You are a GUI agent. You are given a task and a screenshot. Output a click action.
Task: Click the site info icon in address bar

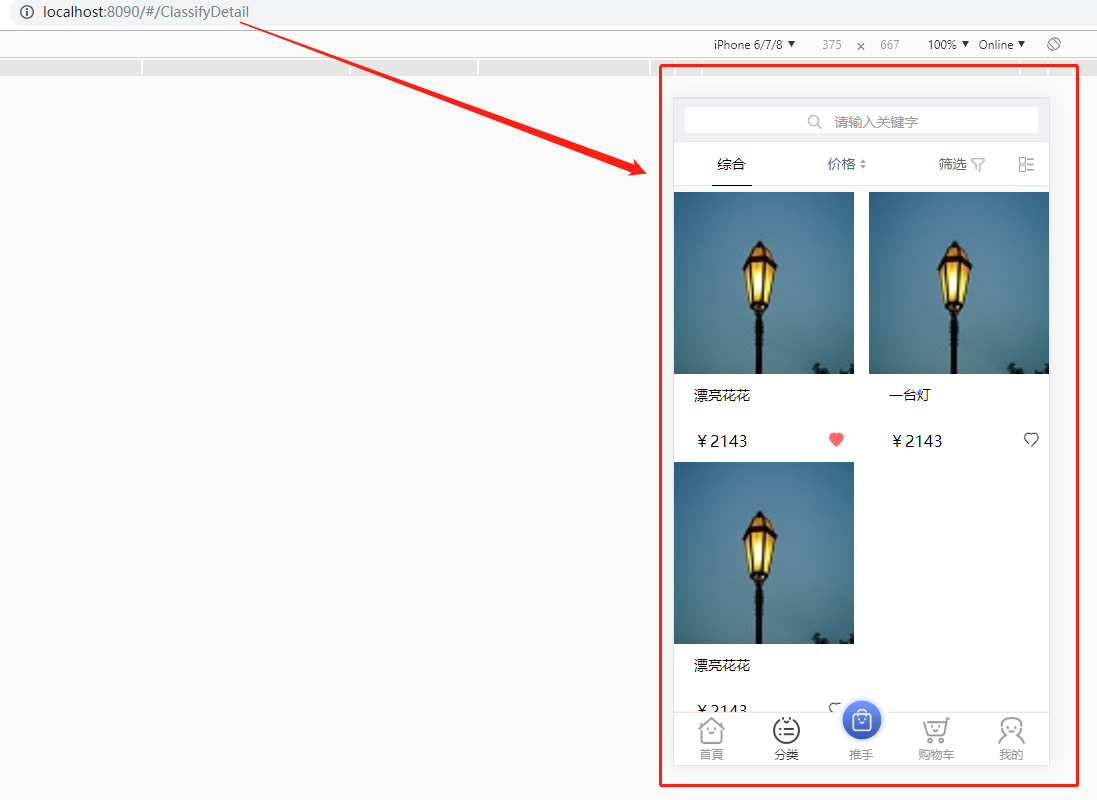click(27, 12)
